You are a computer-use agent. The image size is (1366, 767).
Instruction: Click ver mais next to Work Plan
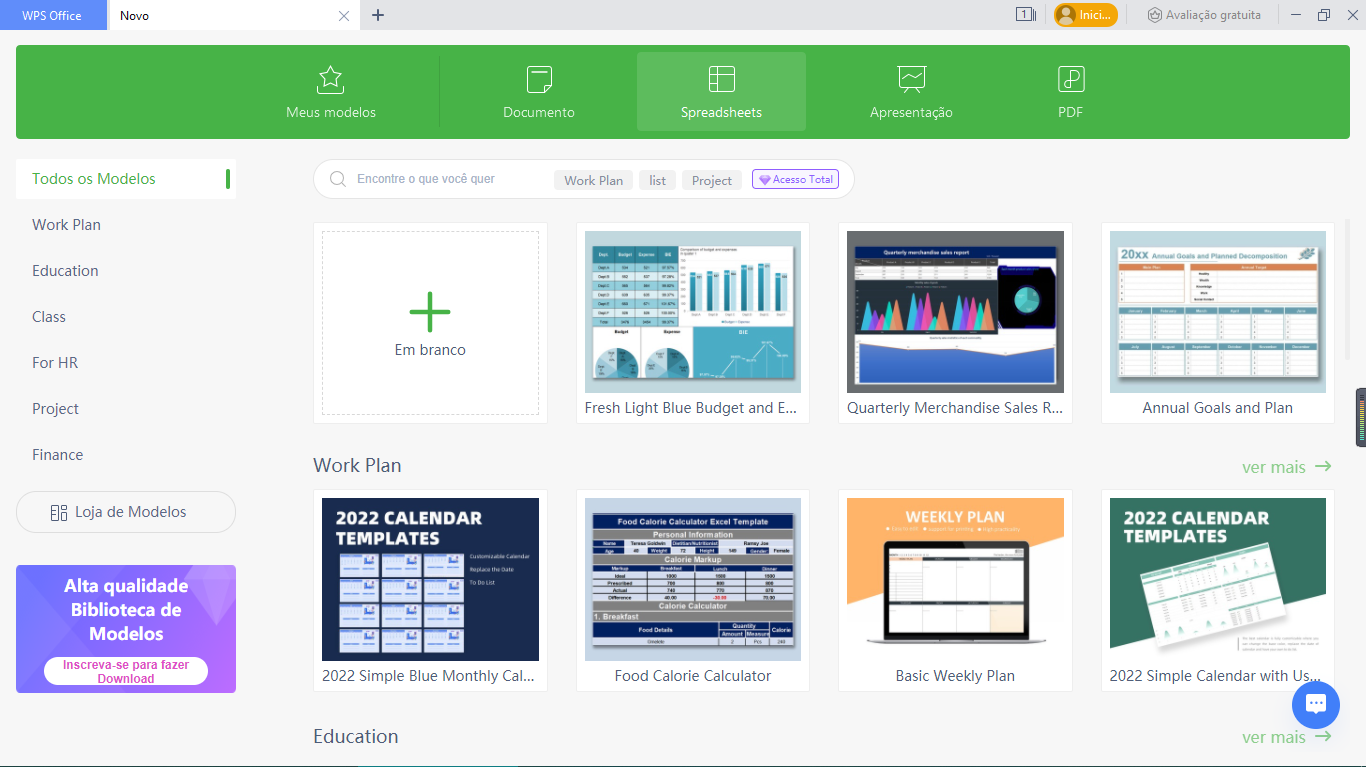pyautogui.click(x=1287, y=466)
